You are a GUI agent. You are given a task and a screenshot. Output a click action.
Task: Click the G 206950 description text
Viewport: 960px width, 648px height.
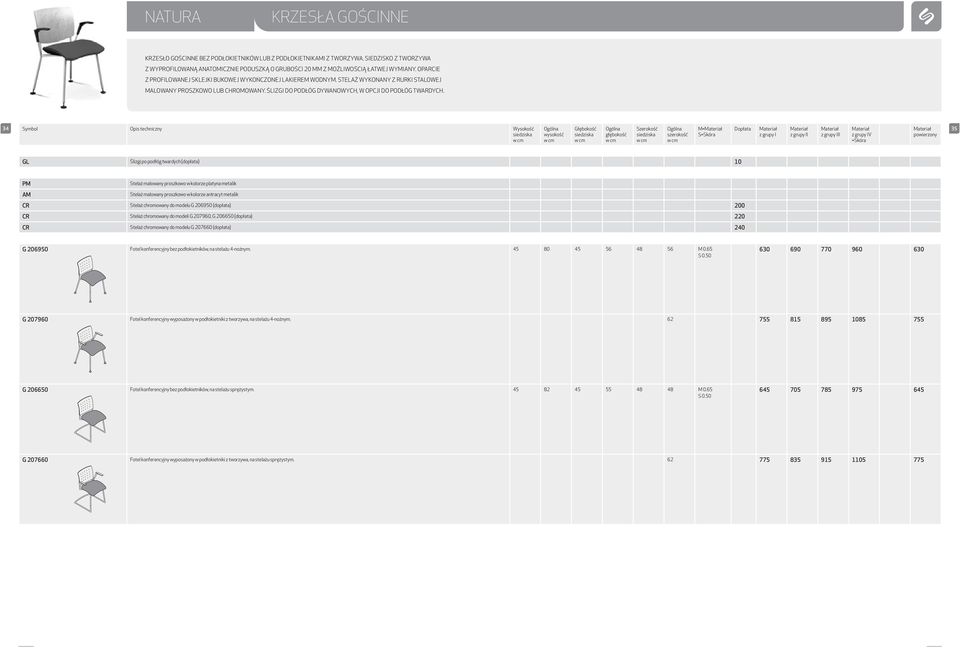190,249
